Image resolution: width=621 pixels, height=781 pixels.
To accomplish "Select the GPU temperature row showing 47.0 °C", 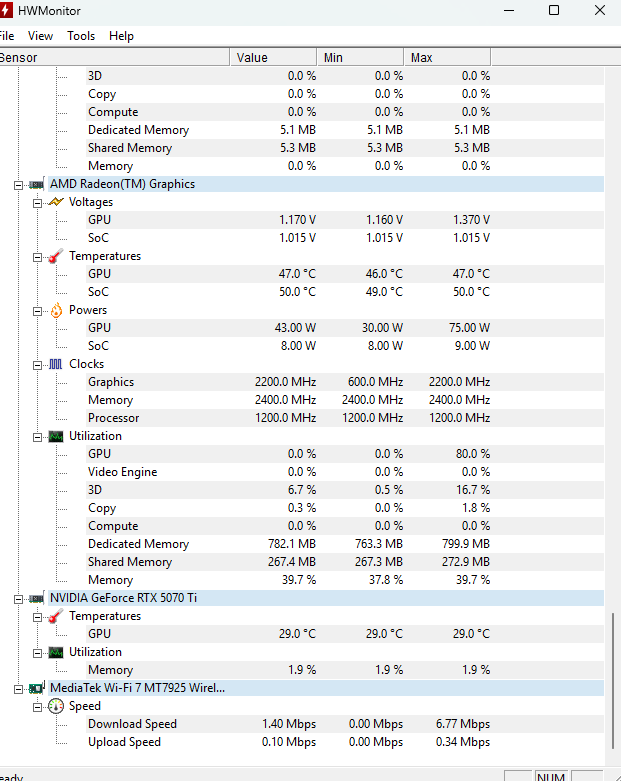I will pos(345,274).
